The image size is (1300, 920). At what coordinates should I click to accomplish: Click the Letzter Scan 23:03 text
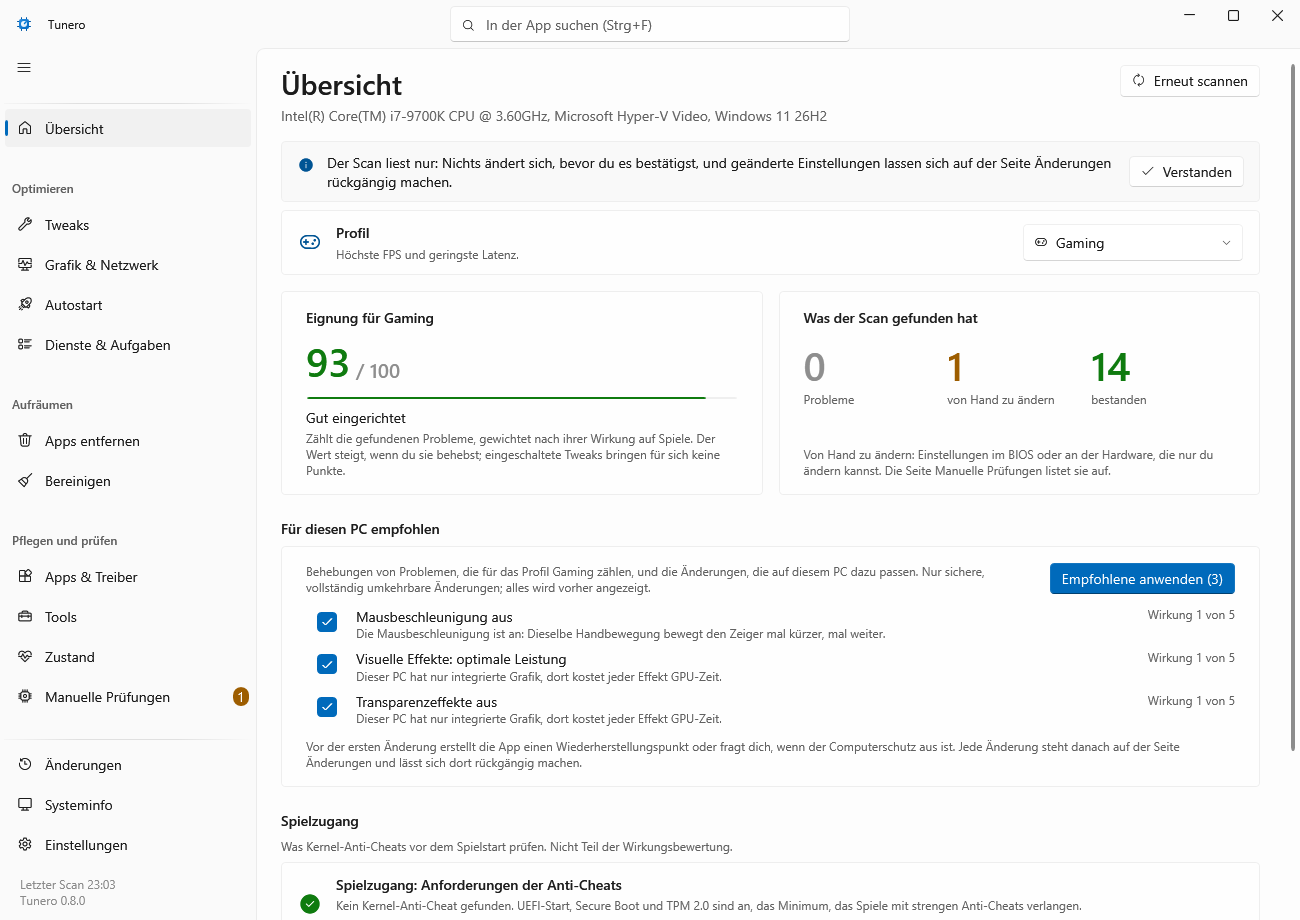tap(68, 885)
